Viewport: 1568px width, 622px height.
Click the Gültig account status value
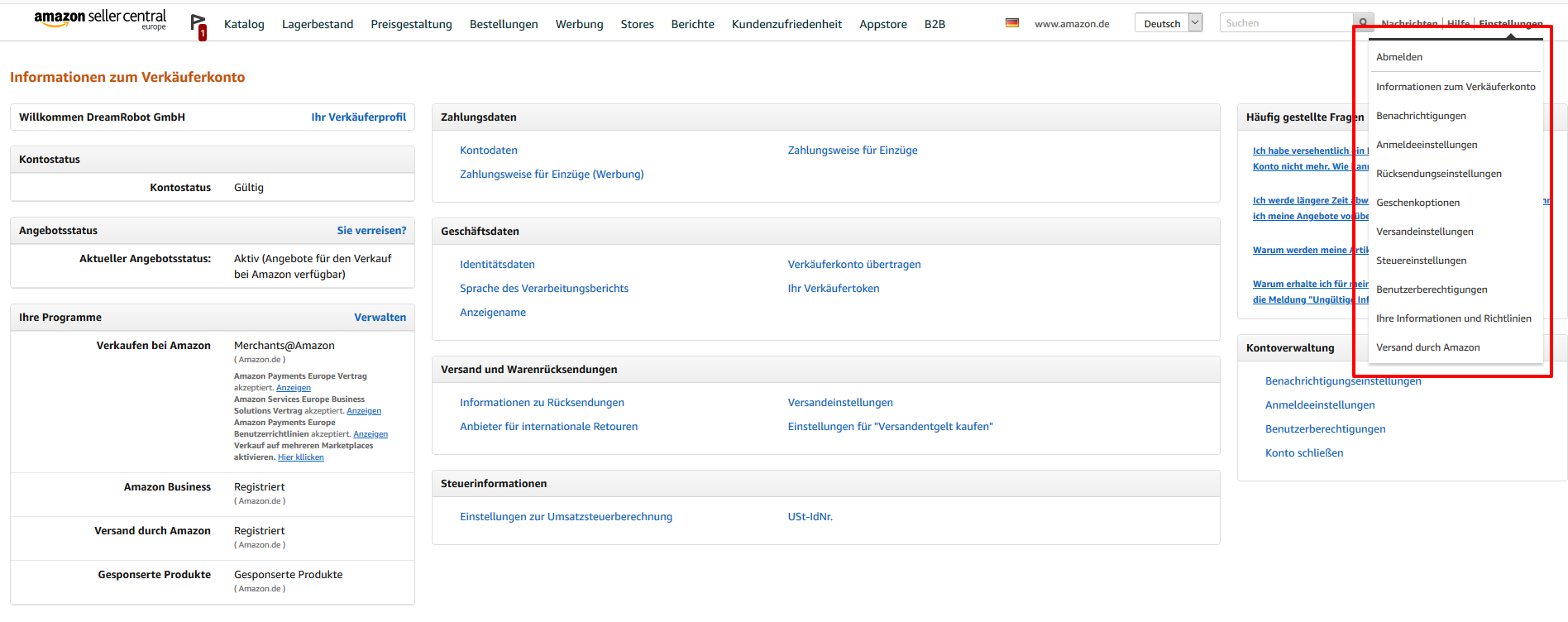click(x=249, y=188)
